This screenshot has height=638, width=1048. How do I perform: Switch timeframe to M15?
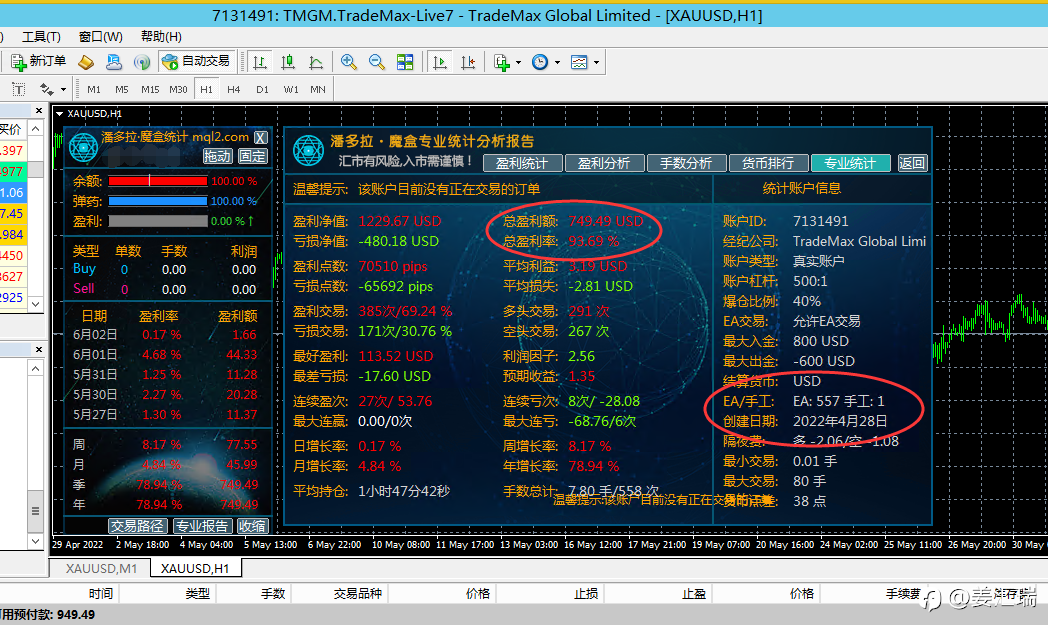[150, 89]
